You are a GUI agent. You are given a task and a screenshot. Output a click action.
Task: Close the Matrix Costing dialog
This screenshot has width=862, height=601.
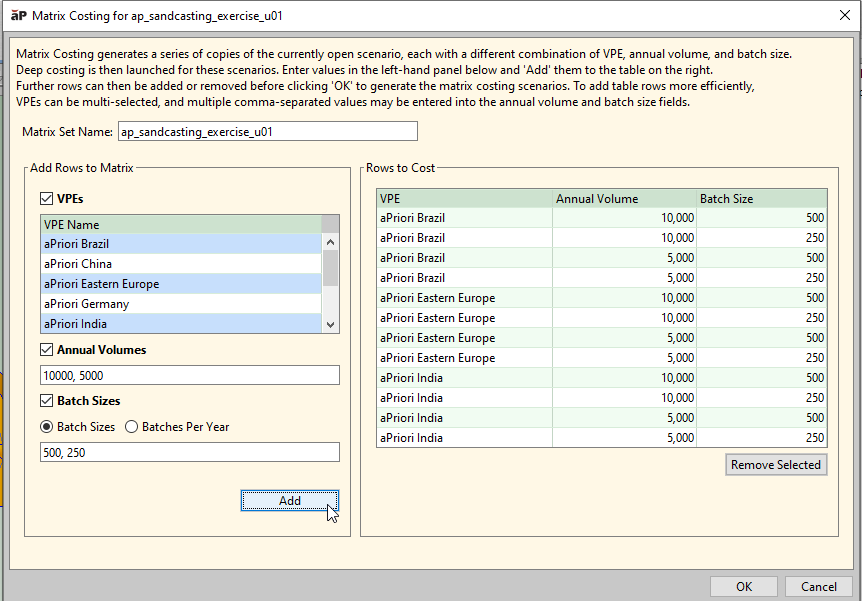coord(838,15)
